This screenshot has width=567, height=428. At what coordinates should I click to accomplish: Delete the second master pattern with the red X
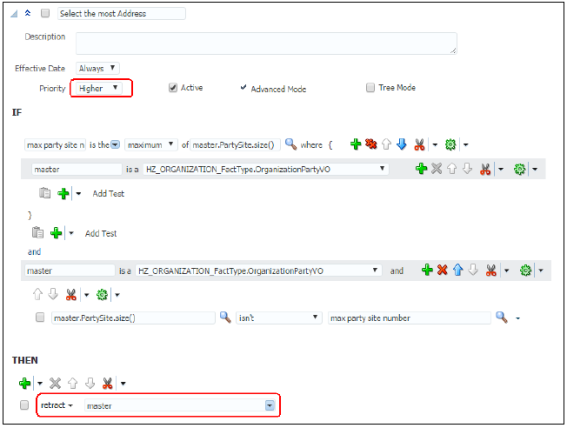tap(442, 270)
